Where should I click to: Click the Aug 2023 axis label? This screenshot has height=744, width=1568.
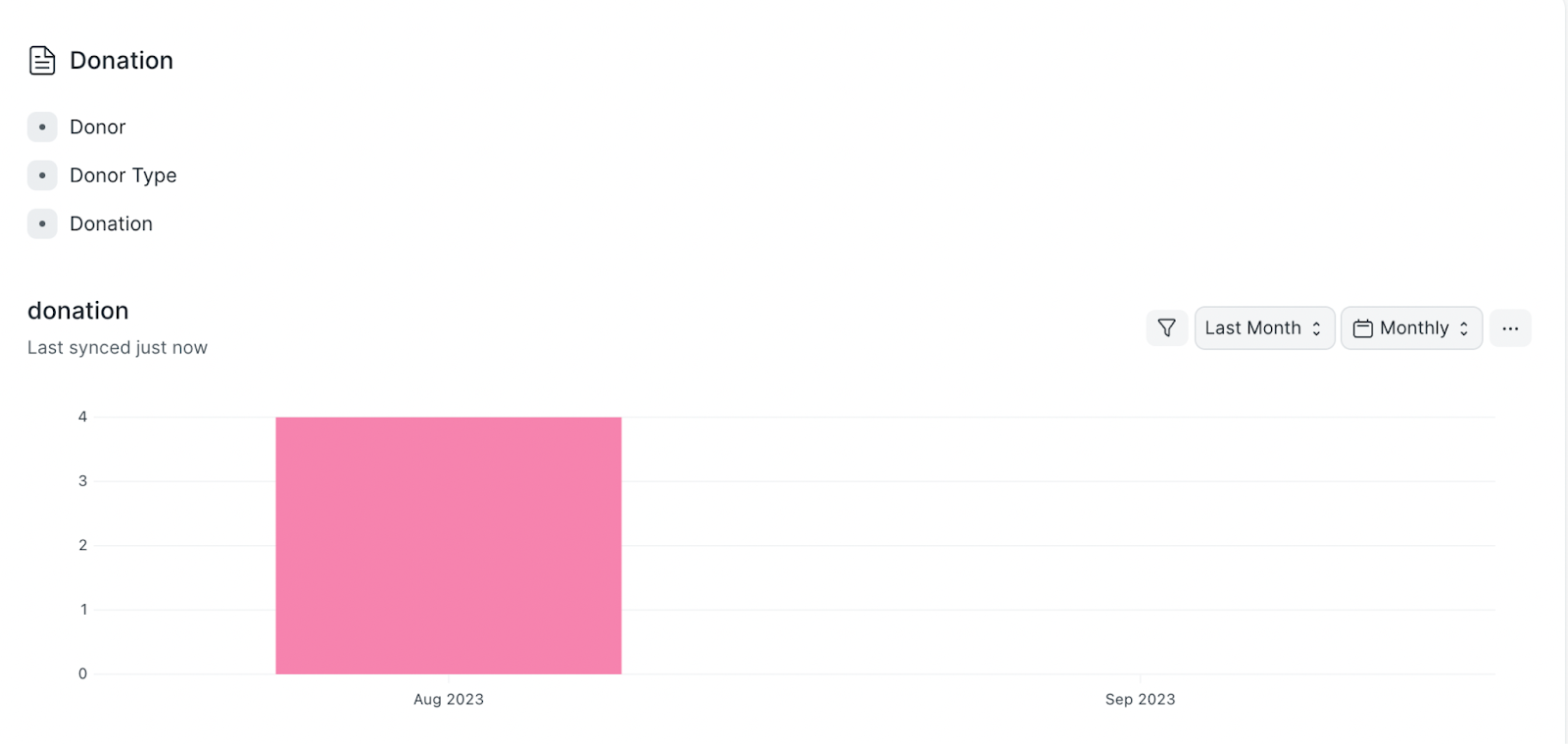pyautogui.click(x=449, y=699)
